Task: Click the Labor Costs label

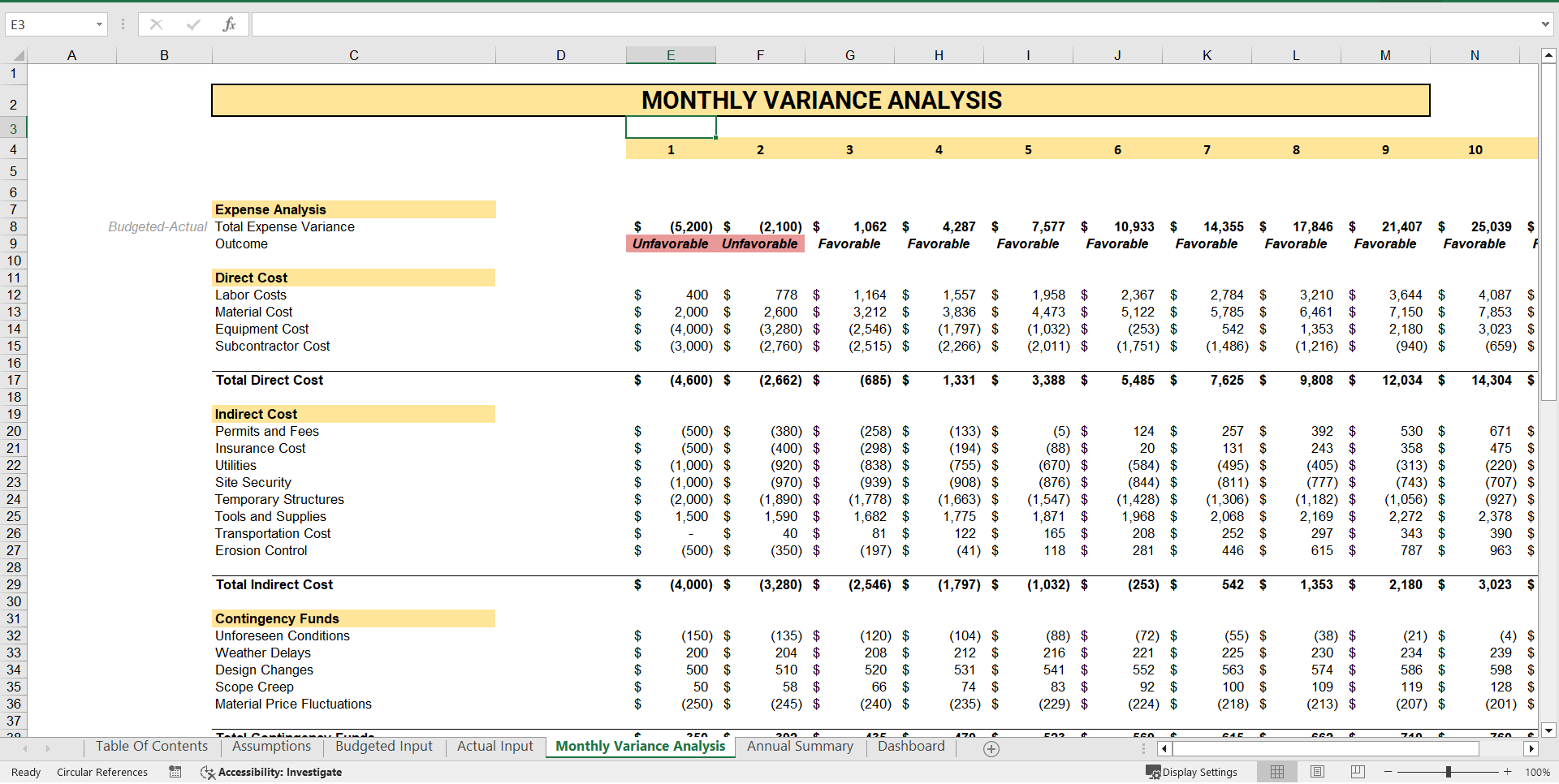Action: (x=251, y=295)
